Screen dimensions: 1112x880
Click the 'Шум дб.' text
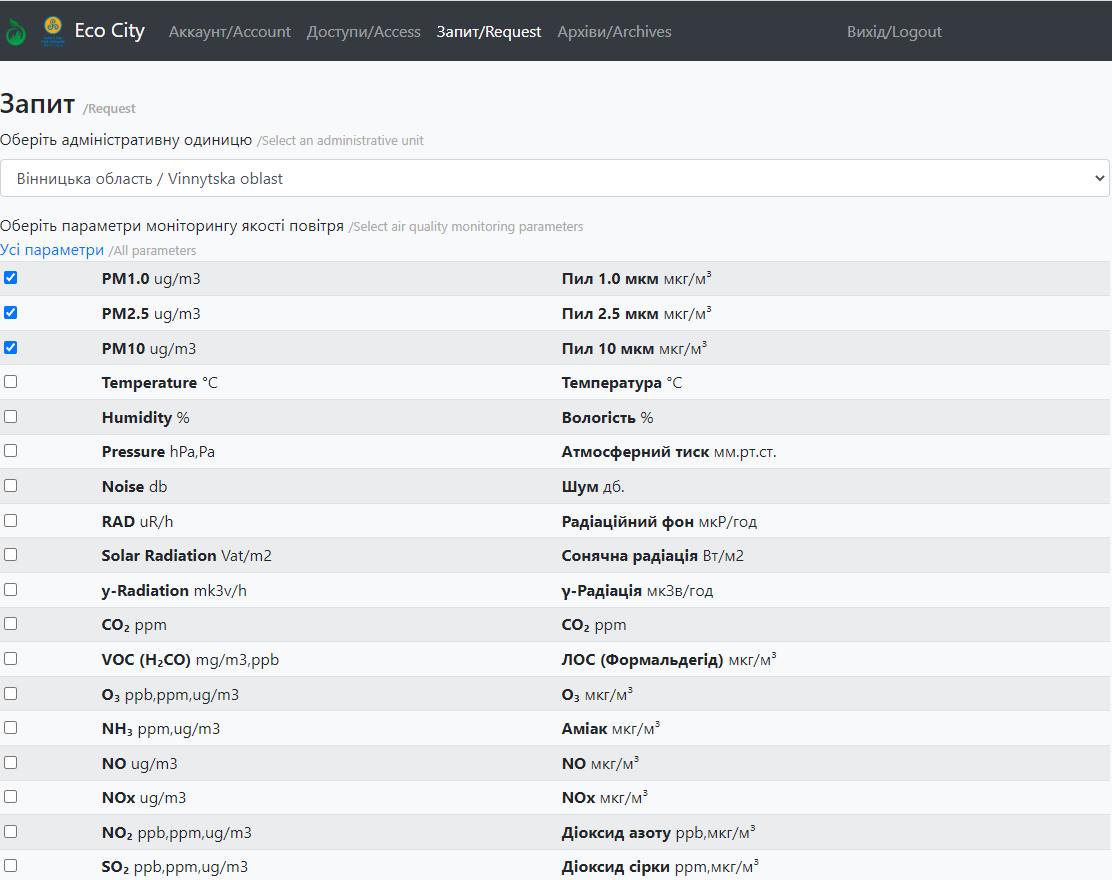(593, 487)
